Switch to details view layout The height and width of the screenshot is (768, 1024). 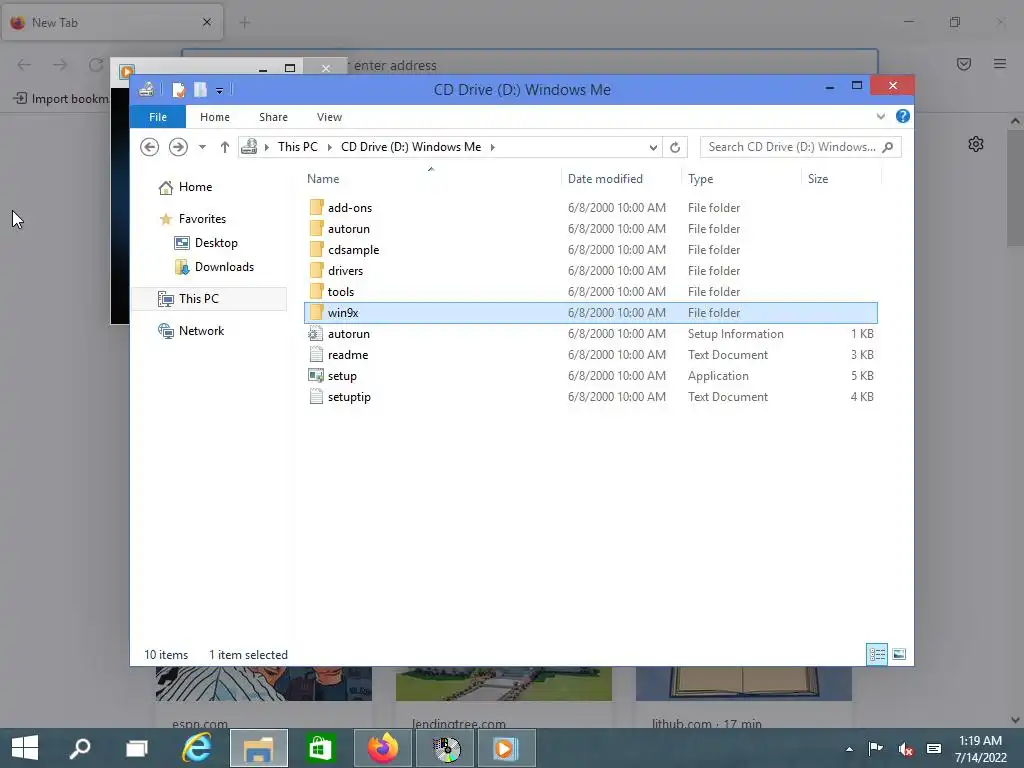876,654
